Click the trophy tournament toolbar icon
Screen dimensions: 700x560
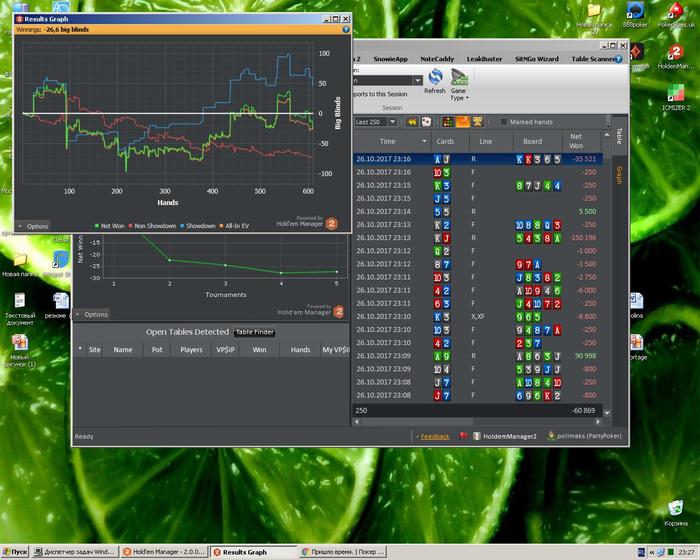pyautogui.click(x=477, y=122)
